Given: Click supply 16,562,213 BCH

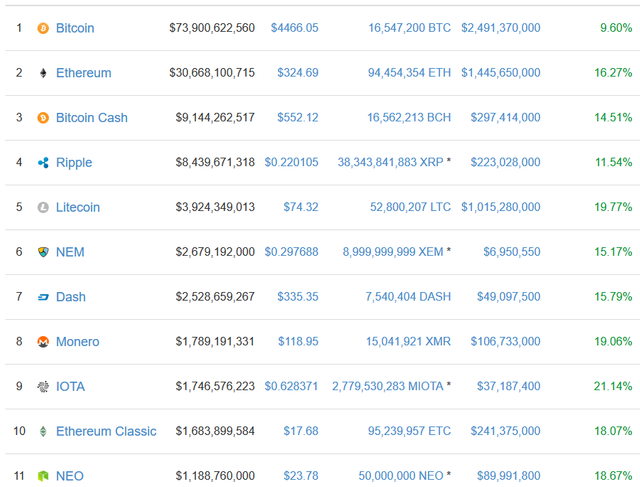Looking at the screenshot, I should [x=409, y=118].
